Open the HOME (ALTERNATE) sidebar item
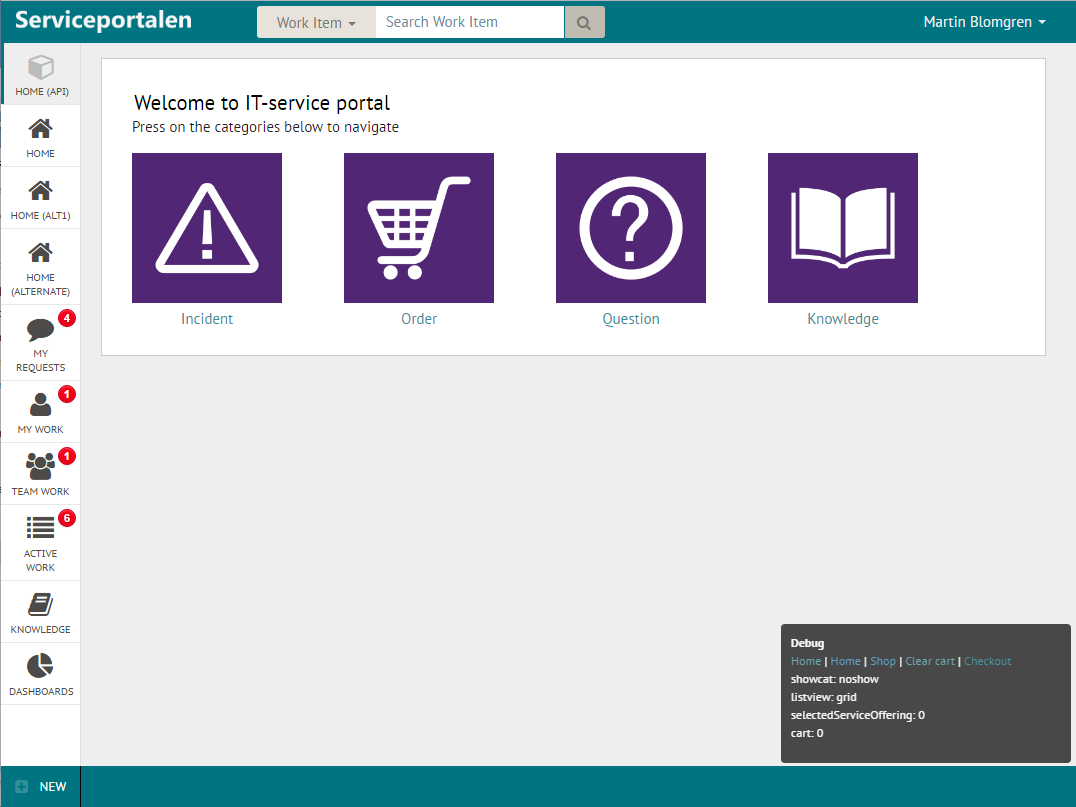This screenshot has height=807, width=1076. (x=40, y=267)
